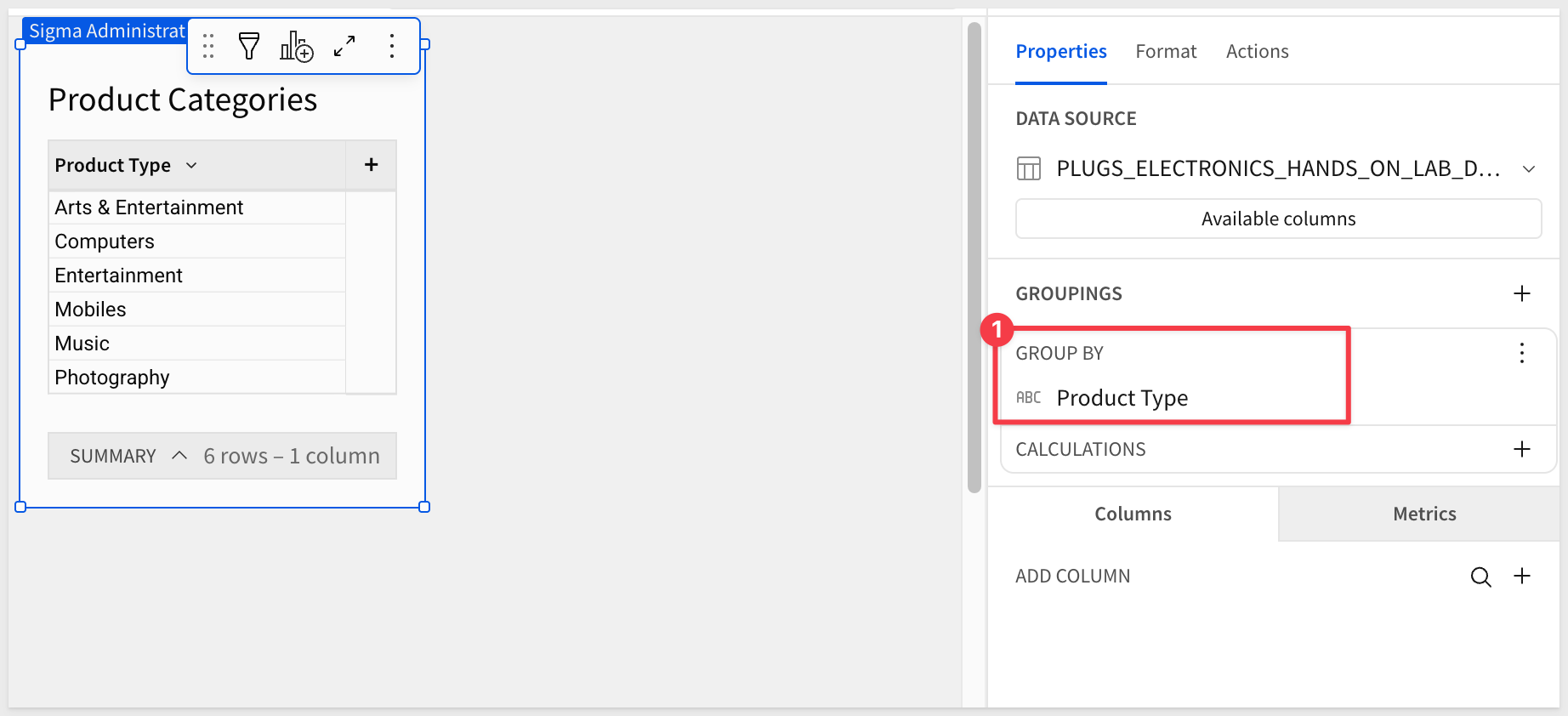Open the table element's more options menu
This screenshot has height=716, width=1568.
point(392,46)
